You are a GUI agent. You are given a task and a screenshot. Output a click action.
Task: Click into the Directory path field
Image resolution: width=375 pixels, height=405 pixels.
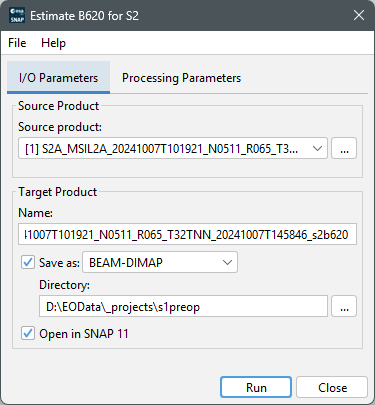click(x=183, y=306)
